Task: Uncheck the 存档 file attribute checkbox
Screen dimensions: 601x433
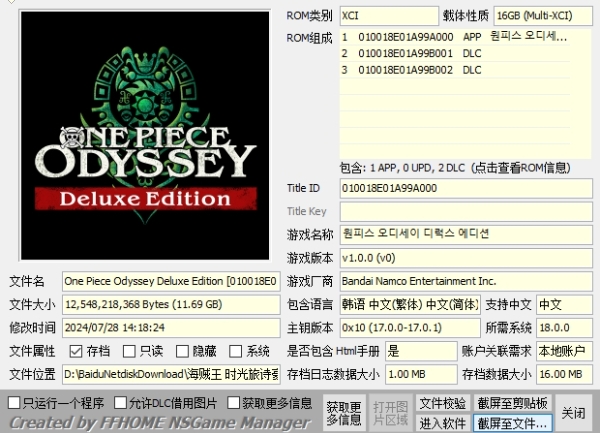Action: (76, 351)
